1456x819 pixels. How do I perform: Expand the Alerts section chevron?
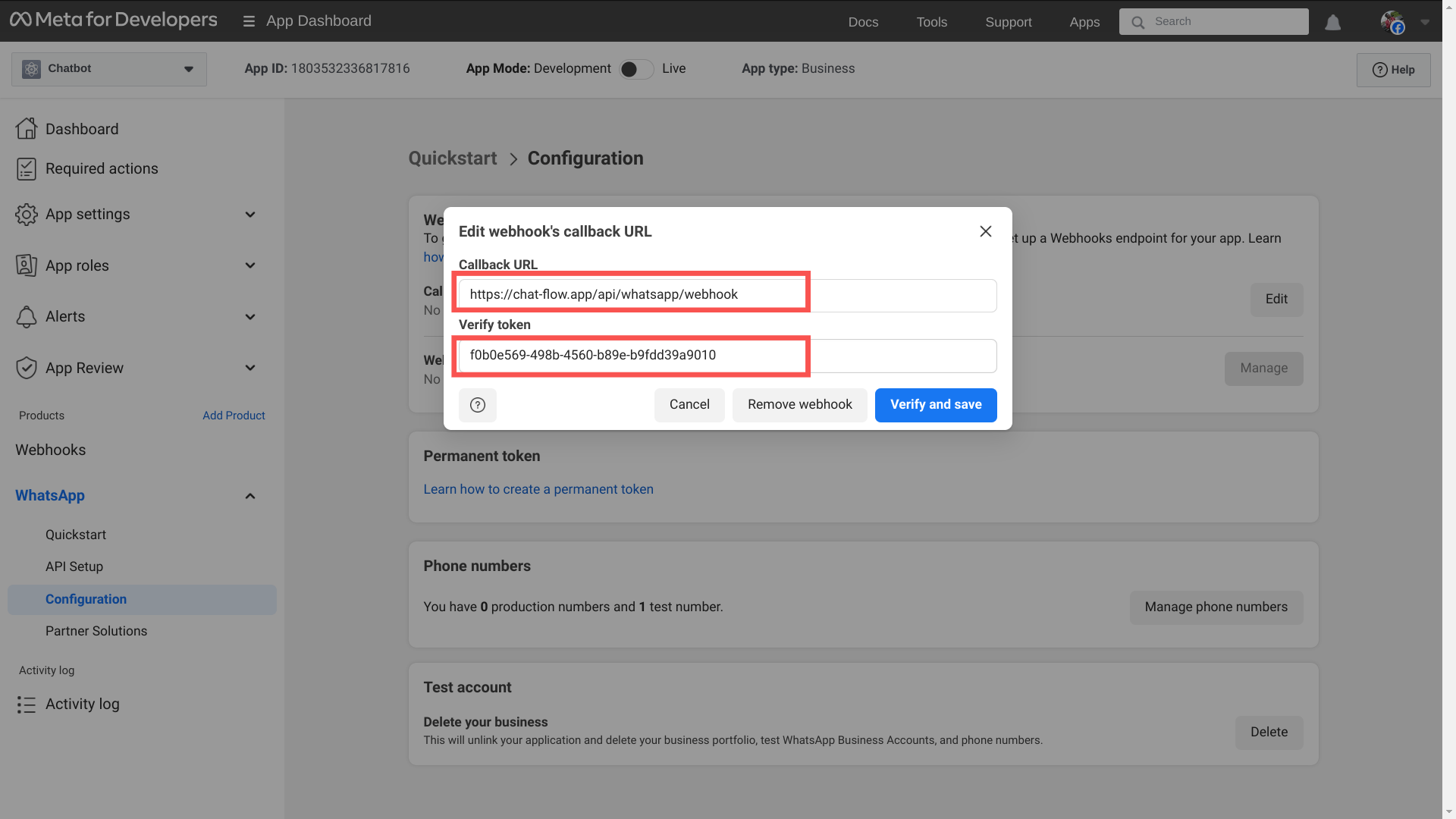[250, 317]
